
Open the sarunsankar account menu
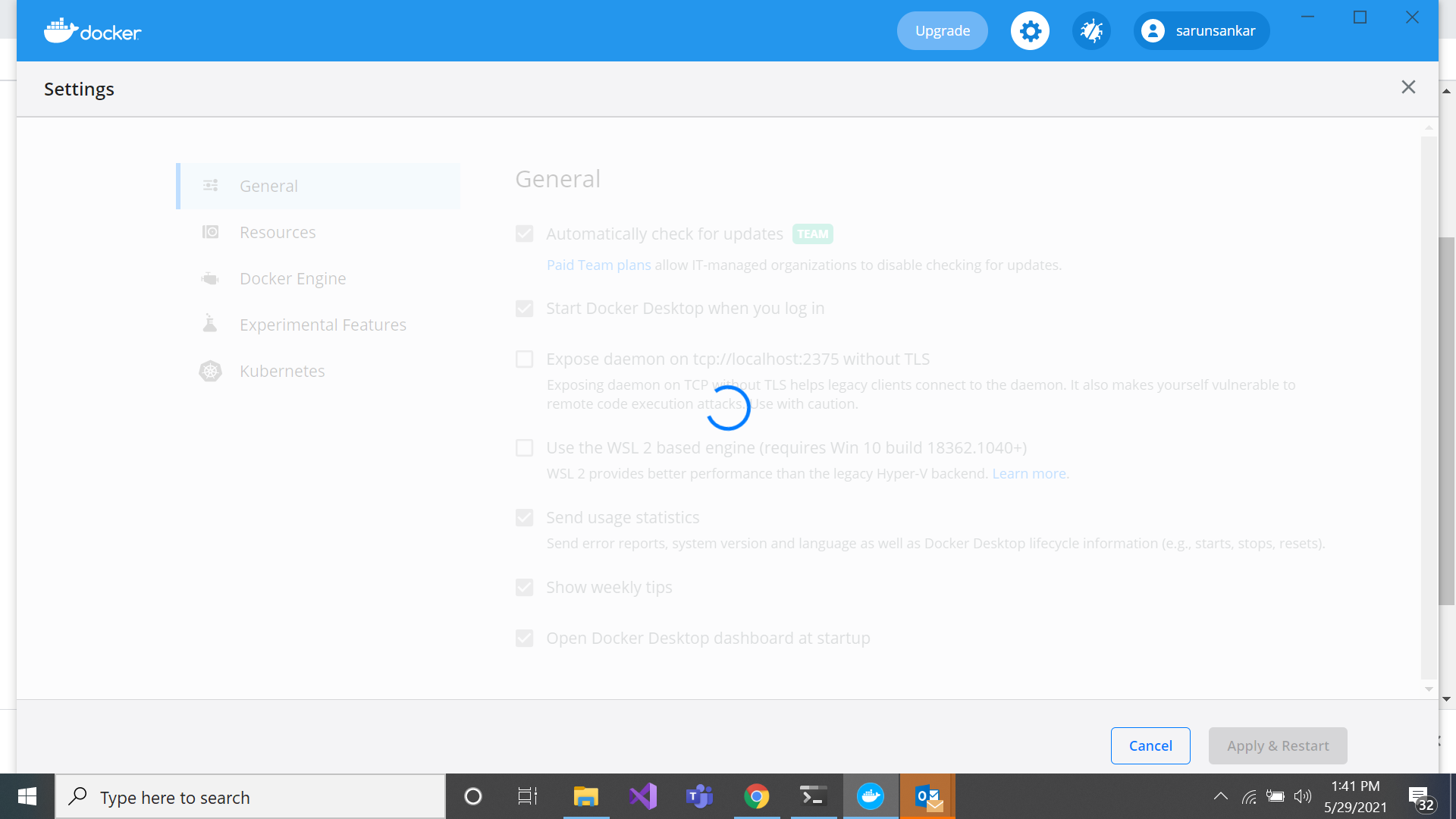(x=1201, y=31)
